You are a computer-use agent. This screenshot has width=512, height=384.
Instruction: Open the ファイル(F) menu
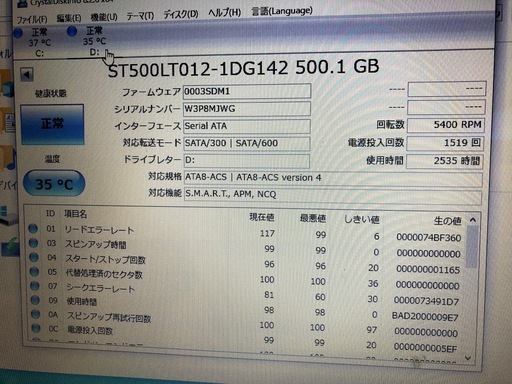tap(32, 20)
